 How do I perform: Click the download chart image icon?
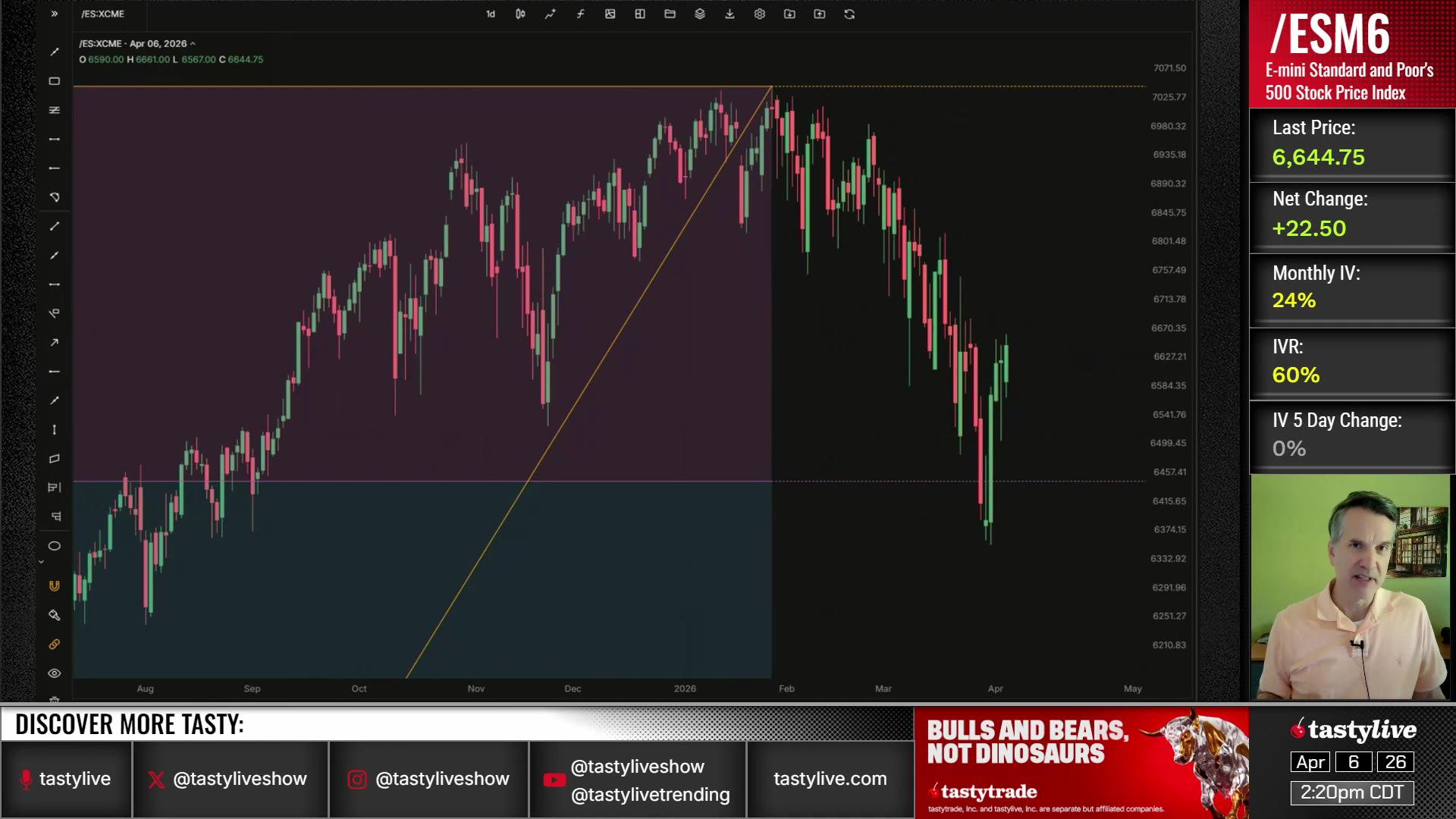[730, 14]
